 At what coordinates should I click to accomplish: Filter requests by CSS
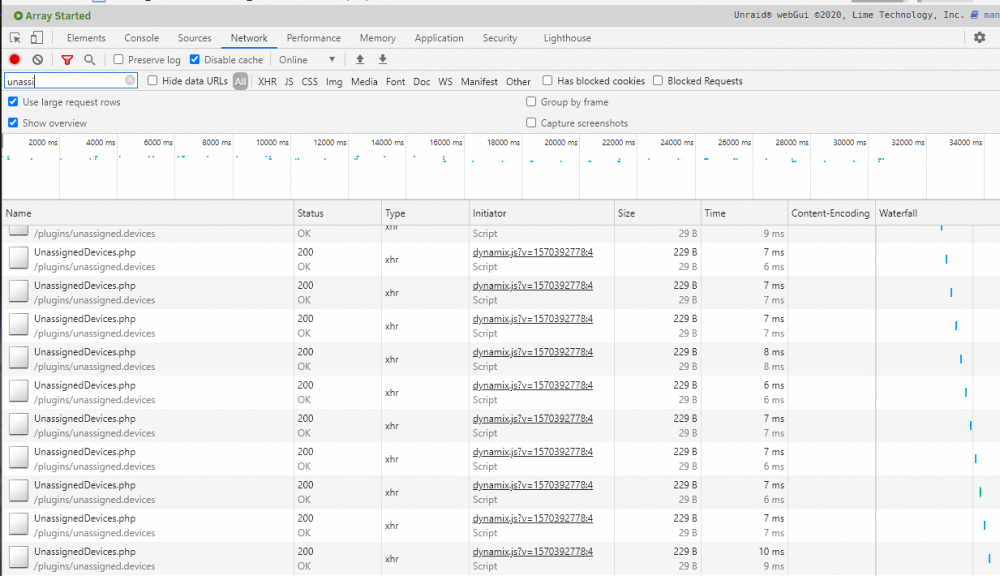tap(309, 81)
